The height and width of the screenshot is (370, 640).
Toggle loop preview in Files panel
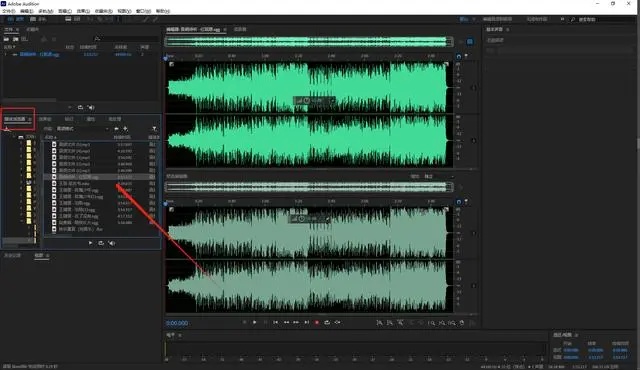point(80,107)
